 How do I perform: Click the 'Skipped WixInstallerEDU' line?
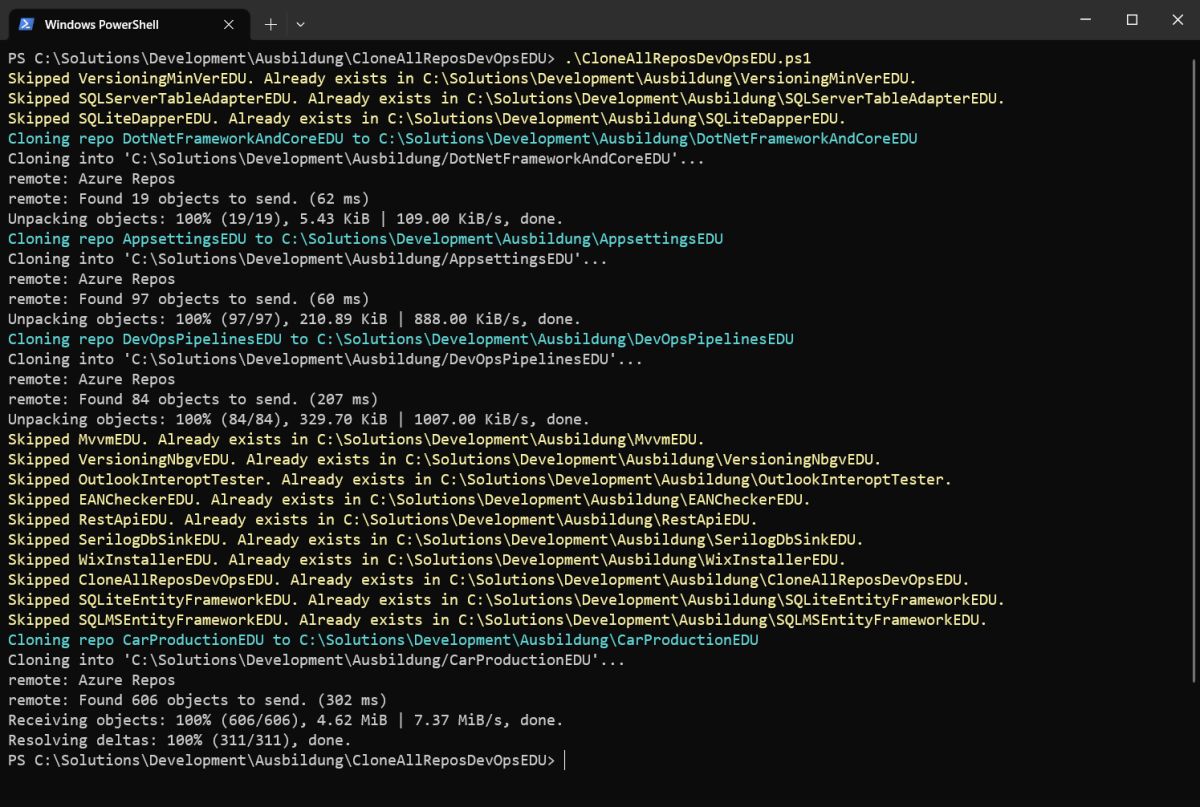click(x=427, y=558)
